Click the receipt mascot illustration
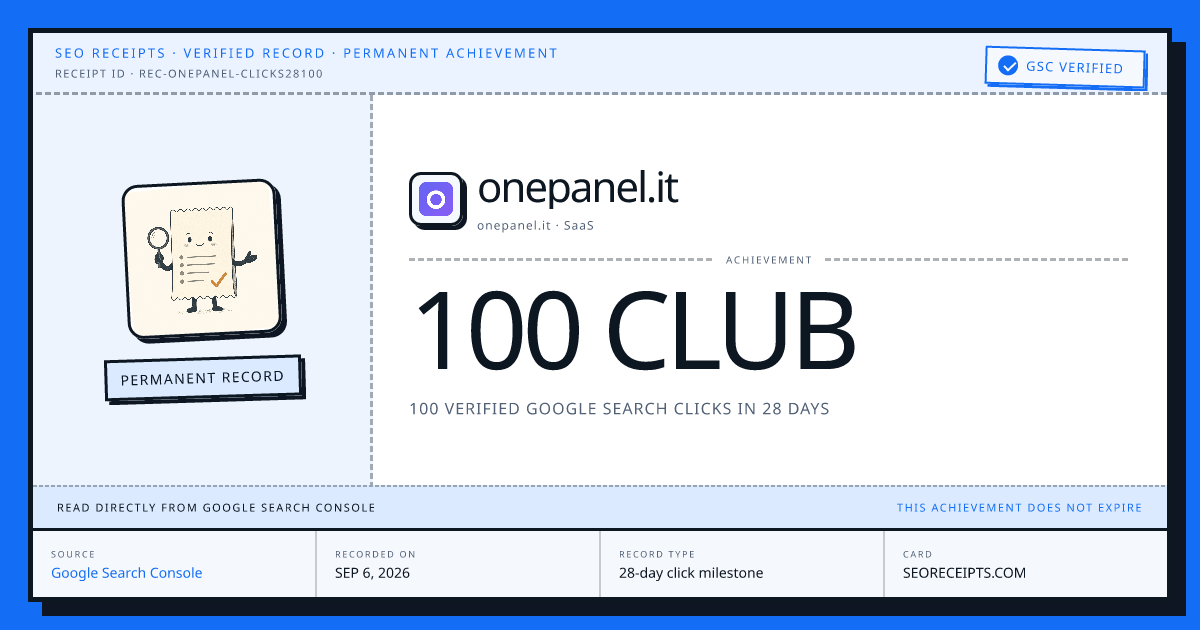The height and width of the screenshot is (630, 1200). click(199, 259)
